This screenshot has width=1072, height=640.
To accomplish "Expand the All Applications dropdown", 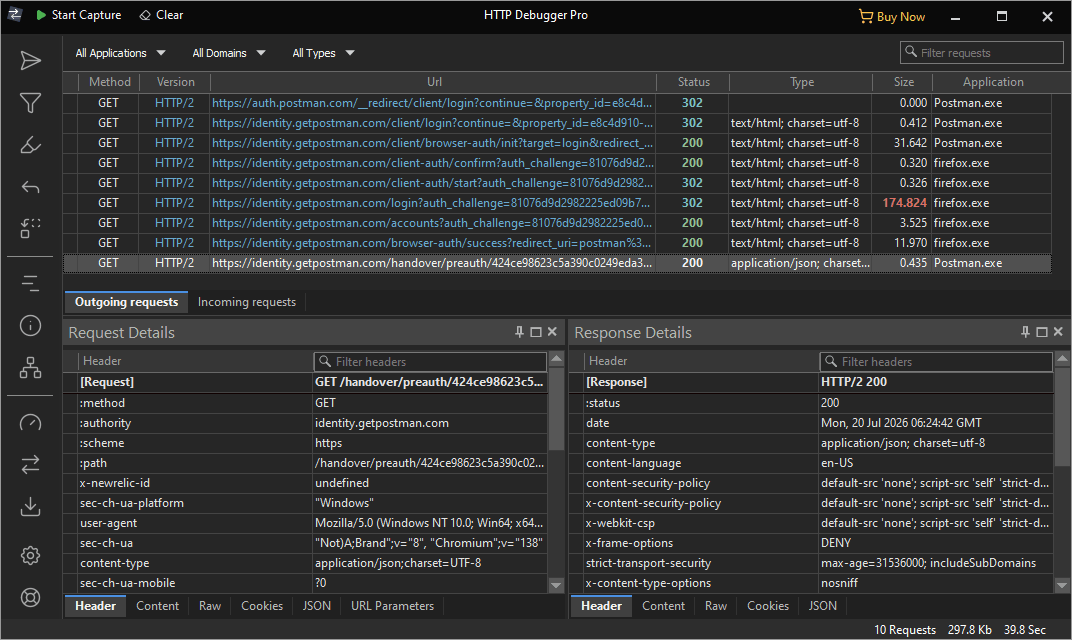I will pos(120,53).
